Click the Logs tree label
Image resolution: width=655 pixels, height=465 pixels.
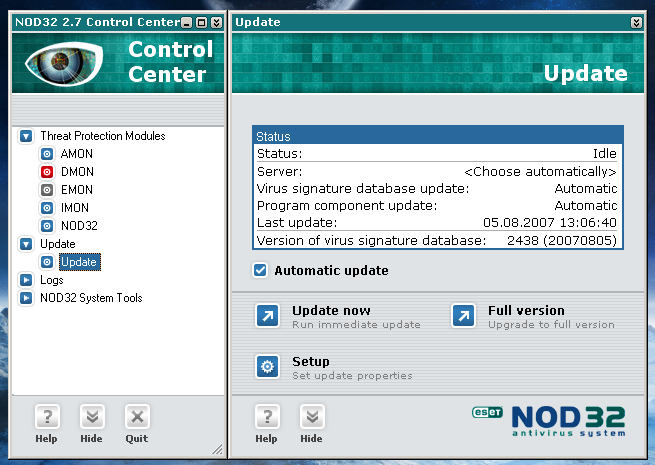52,280
